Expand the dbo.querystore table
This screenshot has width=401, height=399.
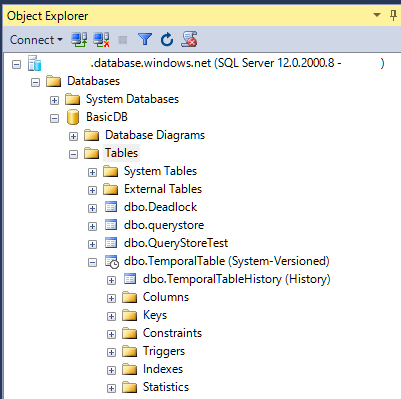point(92,226)
